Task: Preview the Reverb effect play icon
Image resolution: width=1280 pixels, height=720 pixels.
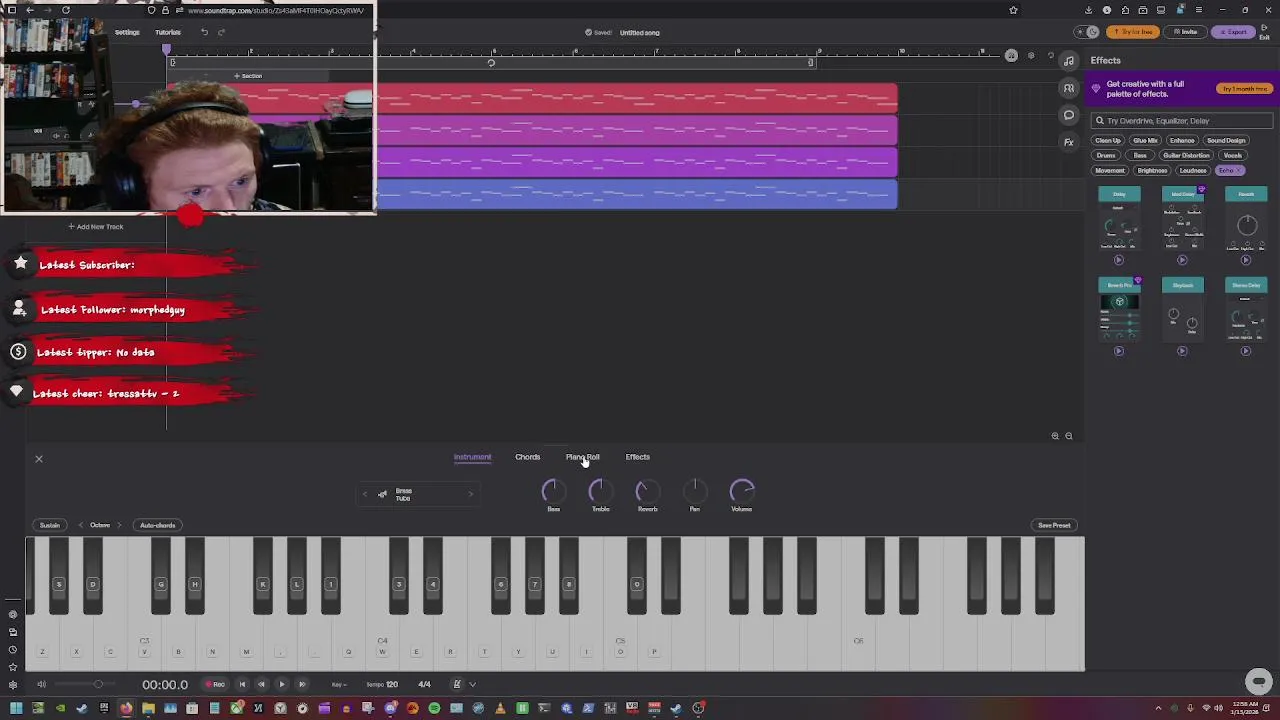Action: [1246, 260]
